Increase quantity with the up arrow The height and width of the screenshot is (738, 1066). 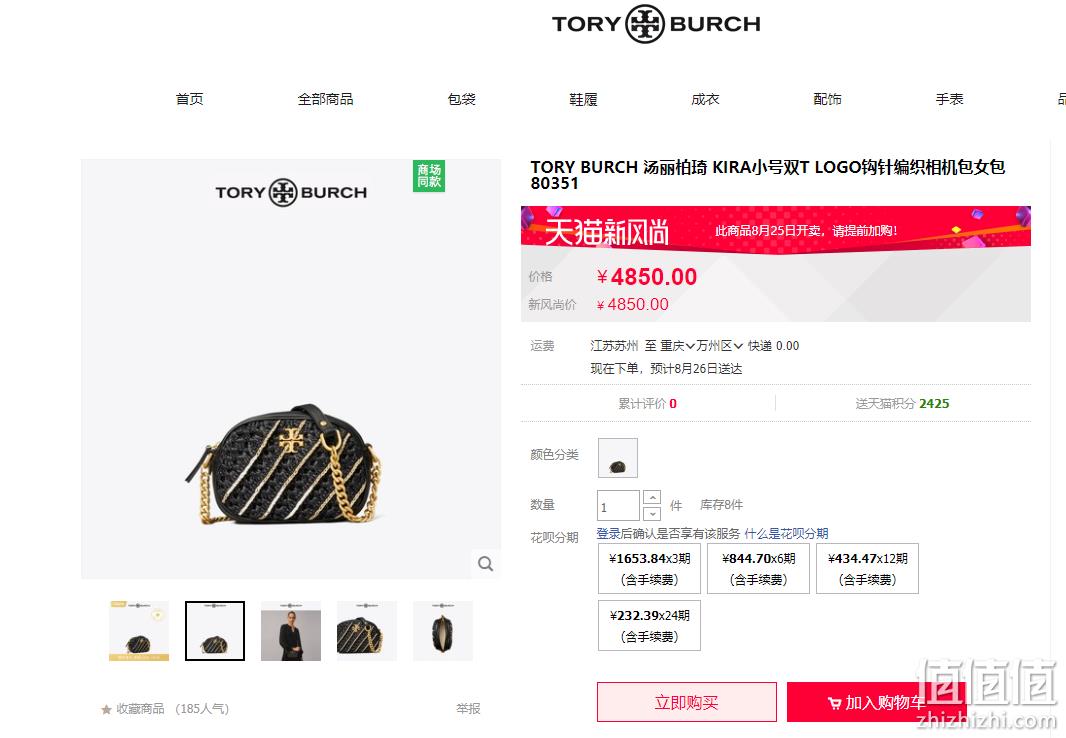[651, 497]
